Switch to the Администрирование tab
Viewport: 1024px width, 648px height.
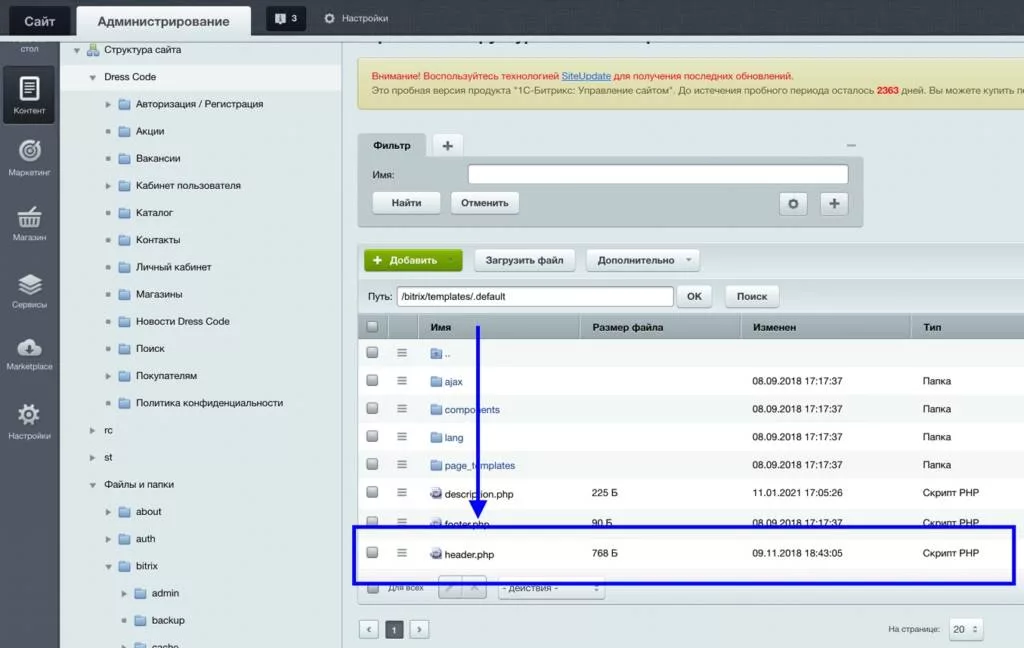pos(163,21)
